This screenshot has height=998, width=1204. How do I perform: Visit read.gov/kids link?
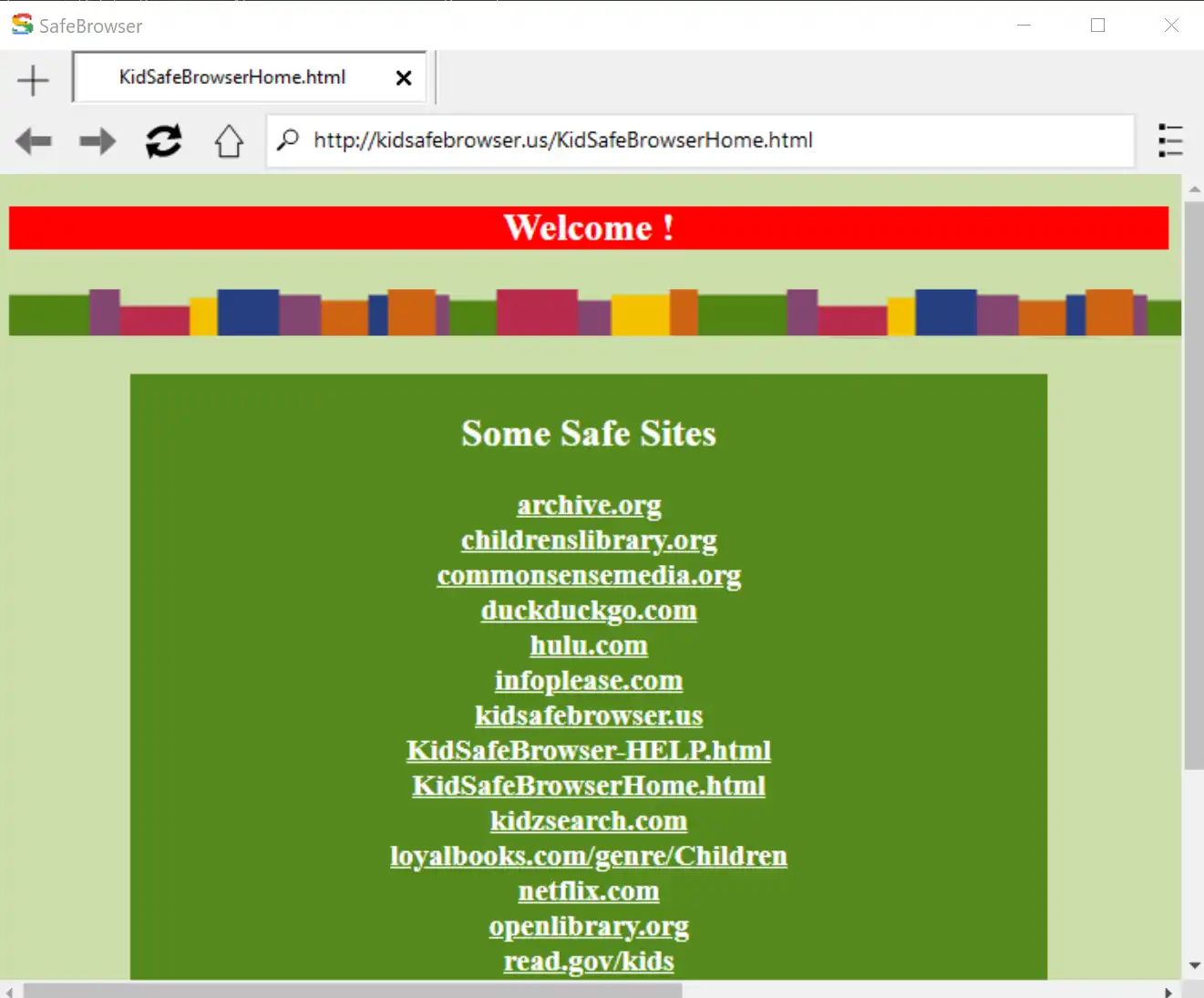pos(589,961)
